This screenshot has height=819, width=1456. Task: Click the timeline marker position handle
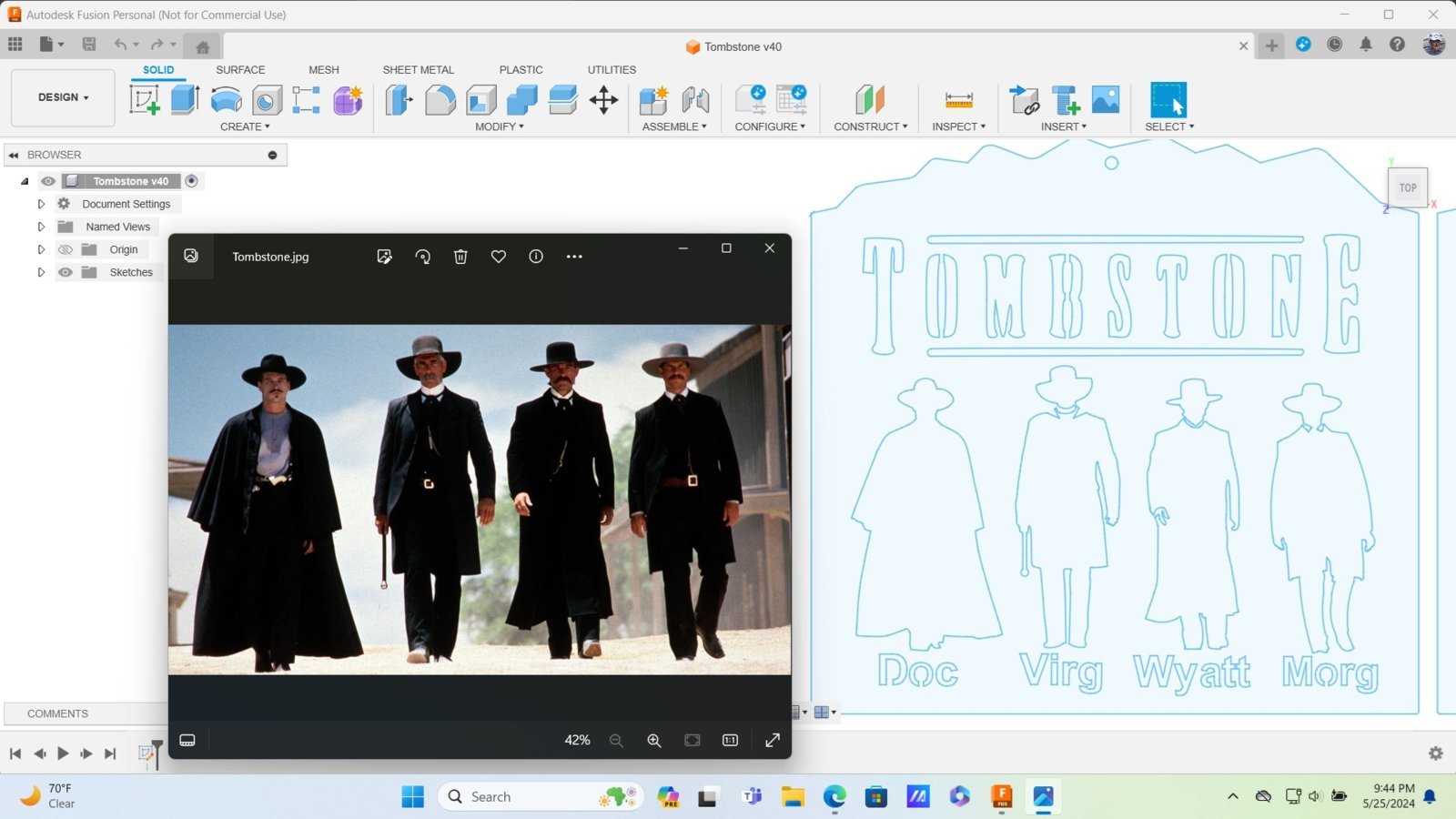coord(157,754)
